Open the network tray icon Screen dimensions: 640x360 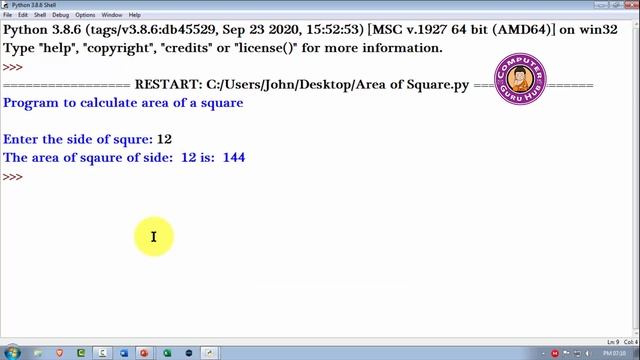click(x=577, y=353)
